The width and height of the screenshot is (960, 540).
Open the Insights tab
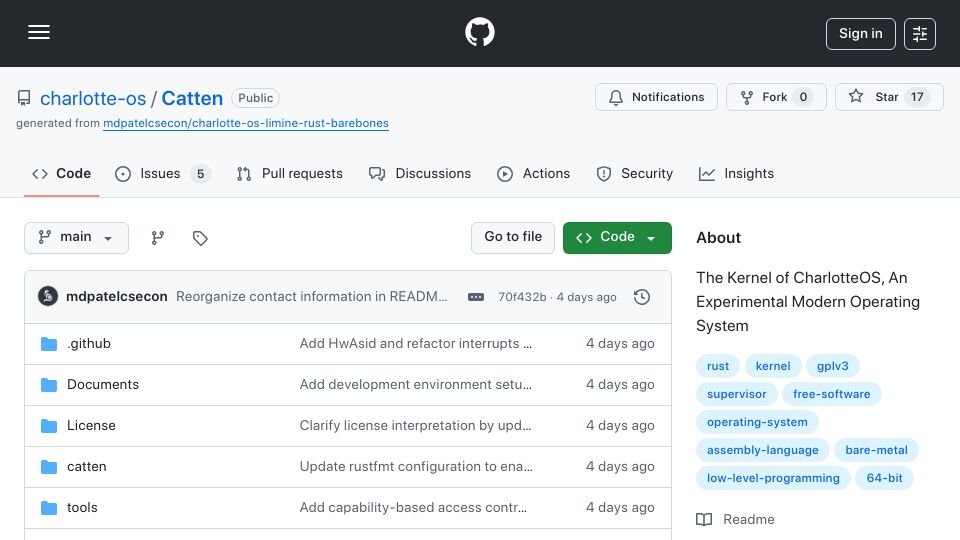[x=737, y=174]
